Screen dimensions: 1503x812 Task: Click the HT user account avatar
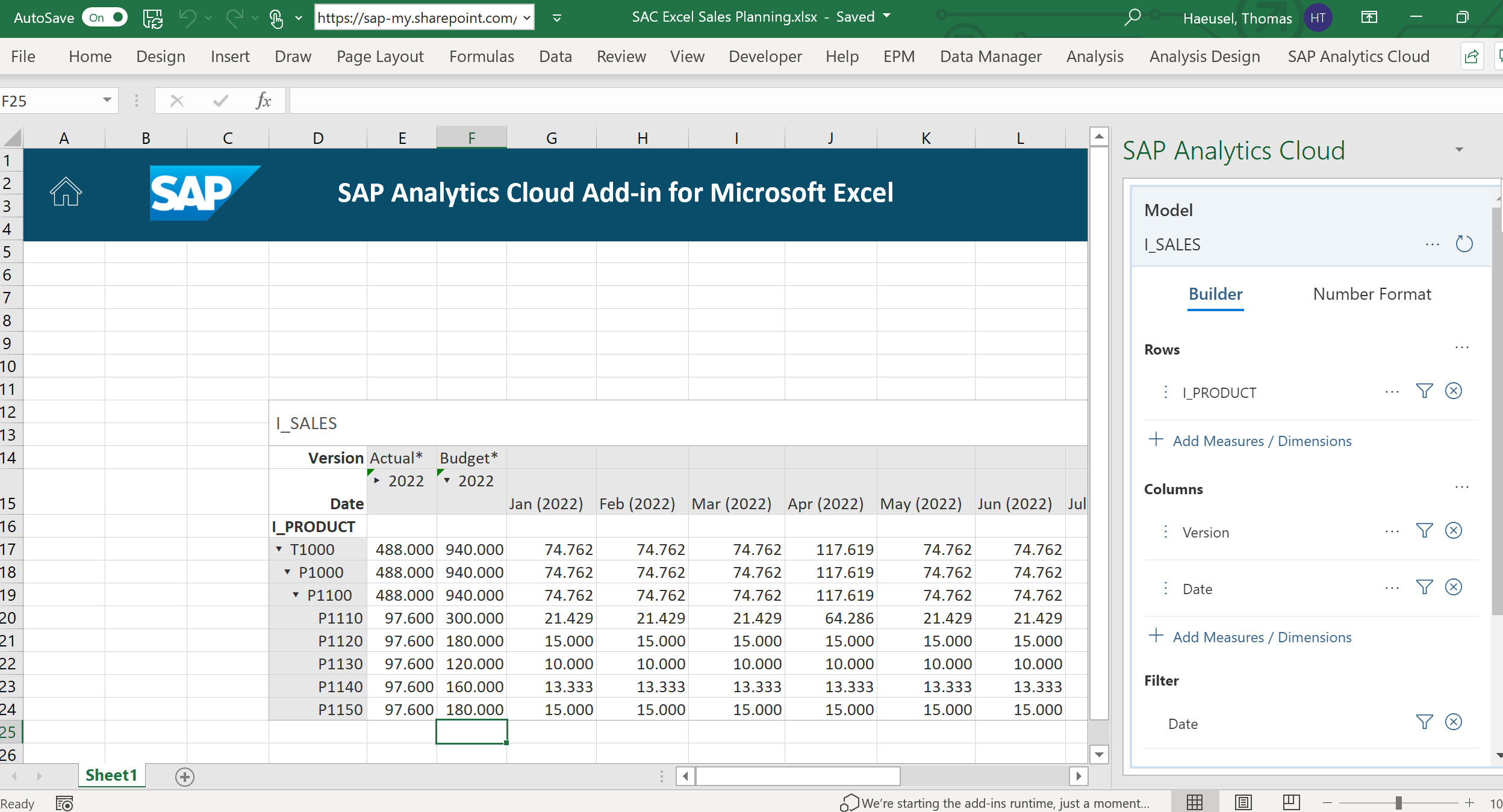pyautogui.click(x=1318, y=17)
